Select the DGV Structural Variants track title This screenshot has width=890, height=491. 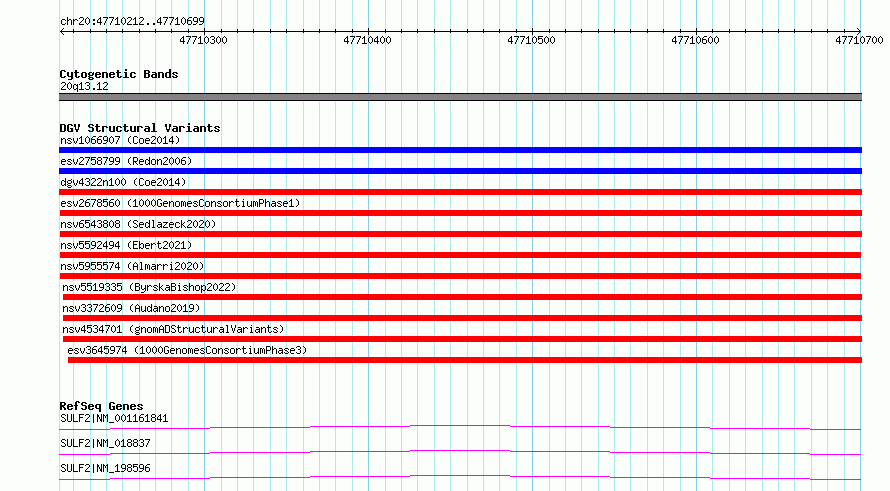[x=140, y=128]
